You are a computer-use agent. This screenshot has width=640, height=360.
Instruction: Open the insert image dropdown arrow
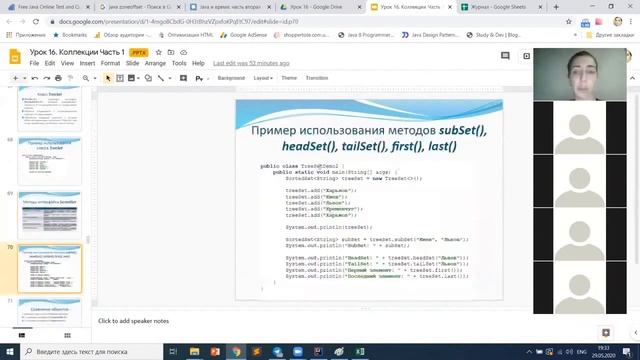(x=138, y=78)
